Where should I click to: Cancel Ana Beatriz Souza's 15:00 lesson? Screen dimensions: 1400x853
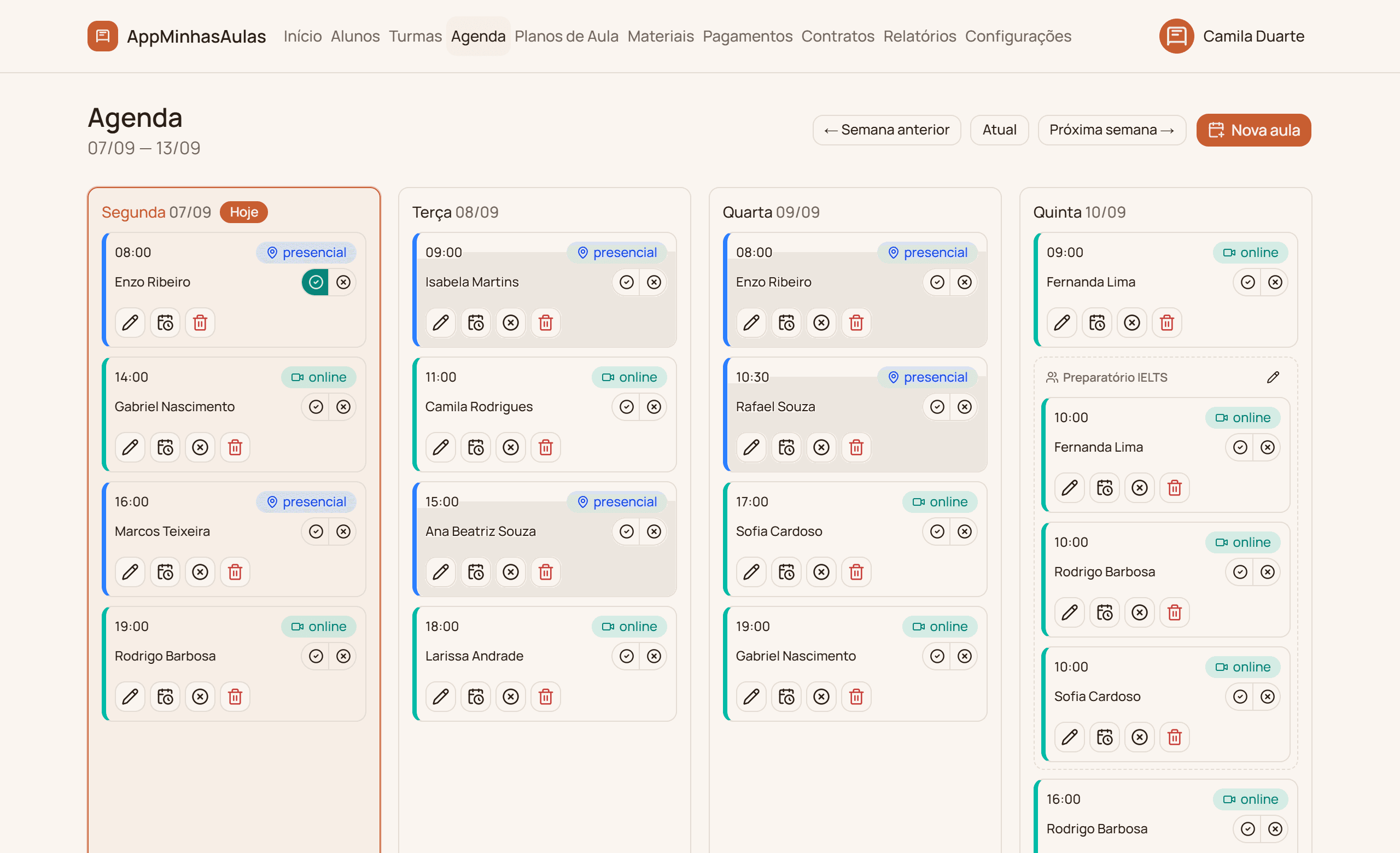tap(511, 572)
